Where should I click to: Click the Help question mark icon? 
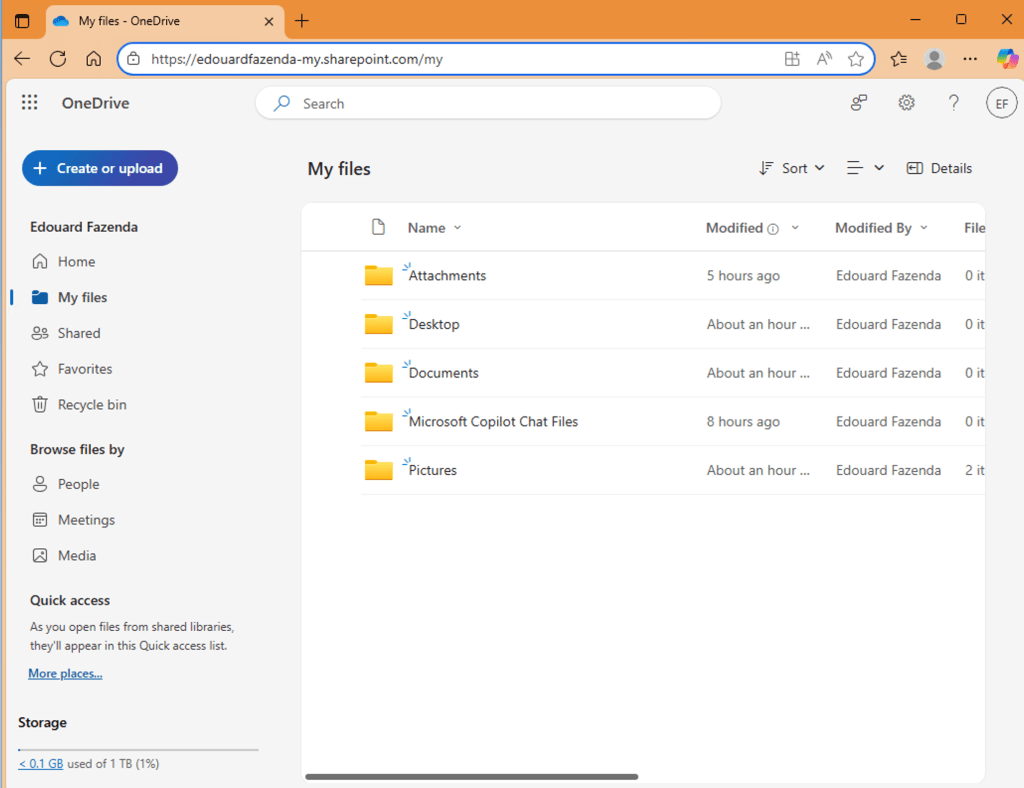(x=953, y=103)
